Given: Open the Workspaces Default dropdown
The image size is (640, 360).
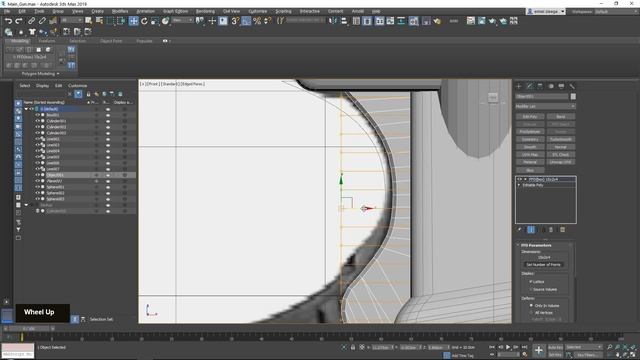Looking at the screenshot, I should [616, 12].
